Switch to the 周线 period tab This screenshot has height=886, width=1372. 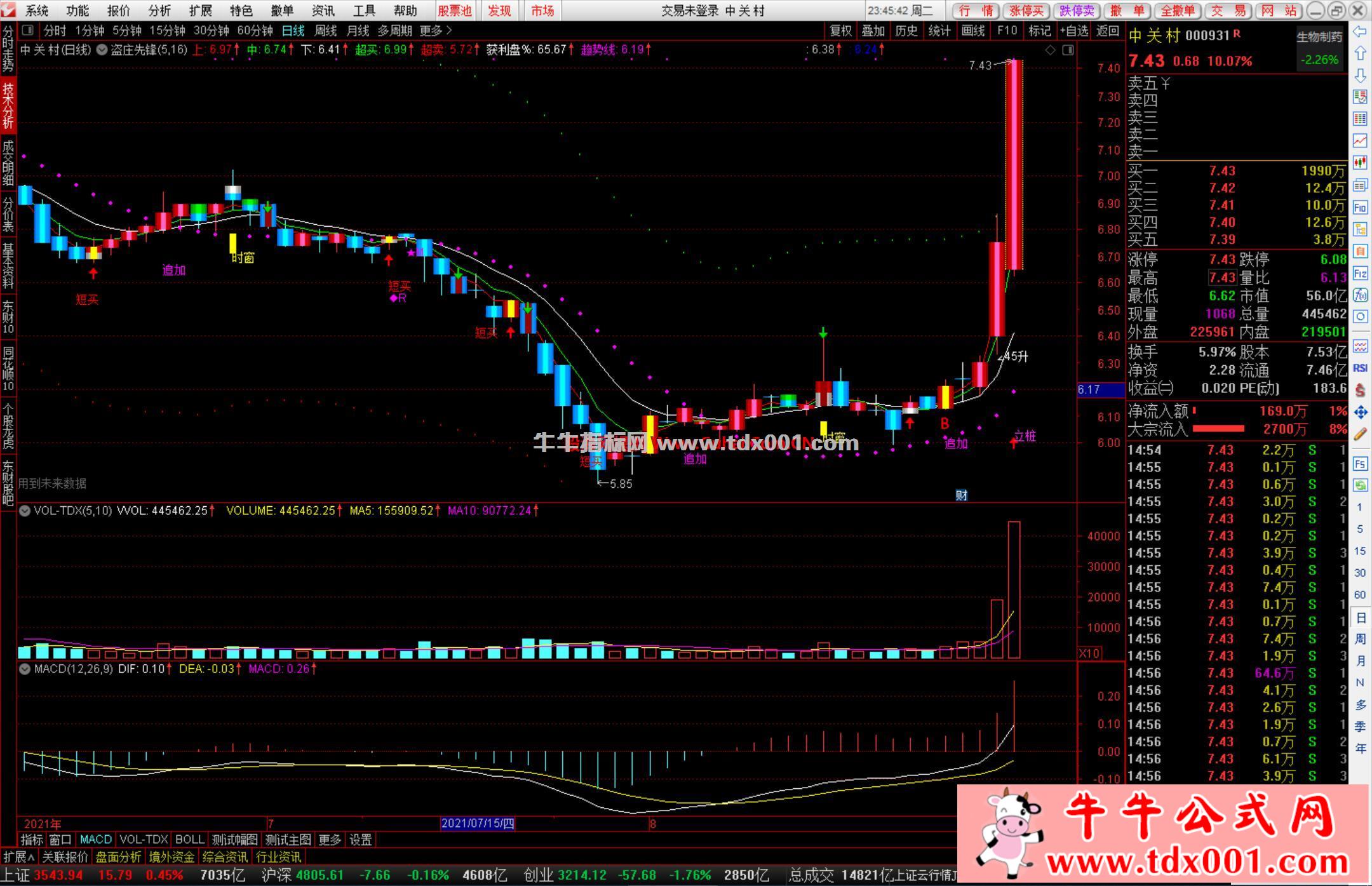tap(325, 30)
